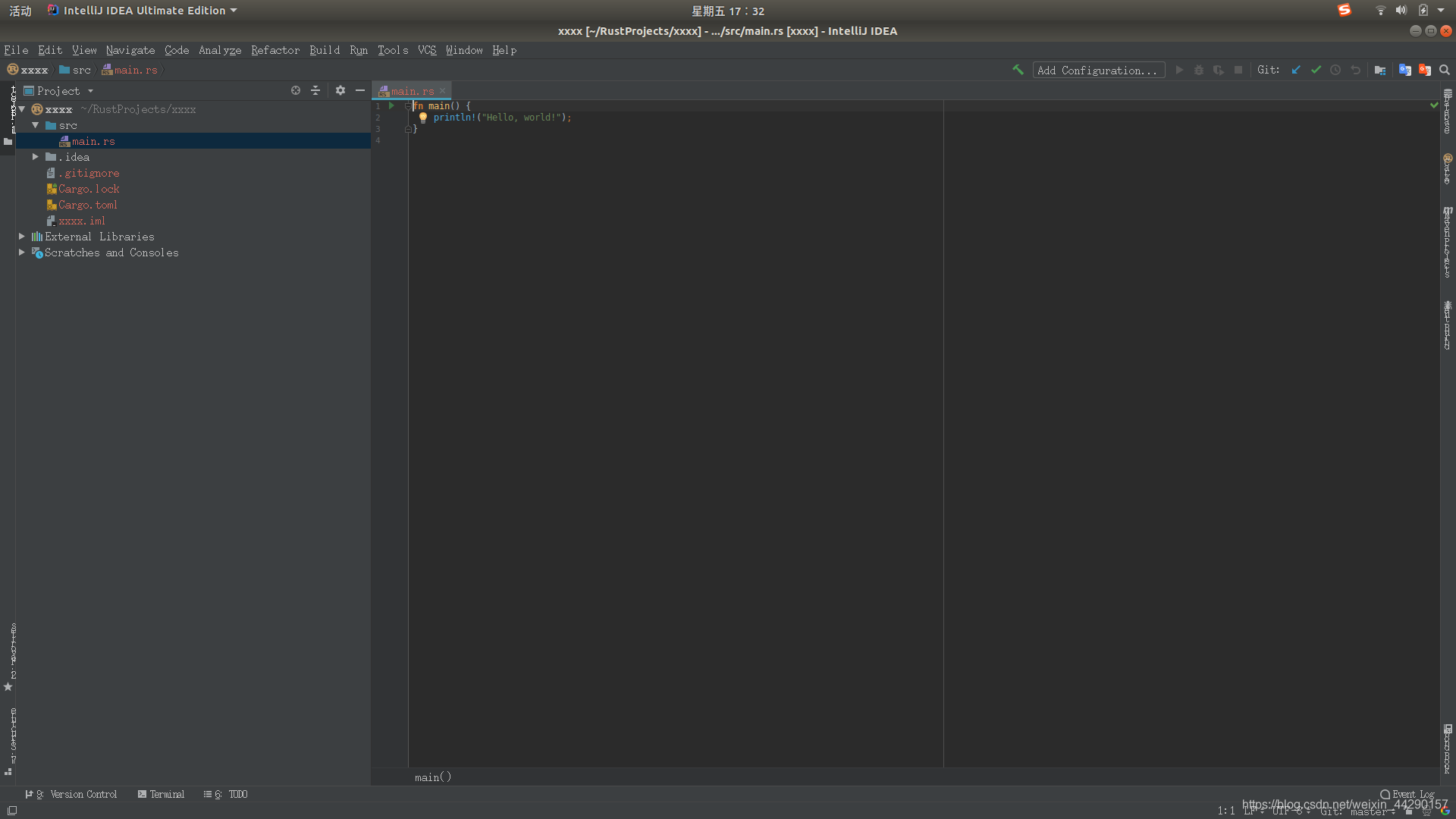Viewport: 1456px width, 819px height.
Task: Click the yellow lightbulb intention icon
Action: pyautogui.click(x=423, y=118)
